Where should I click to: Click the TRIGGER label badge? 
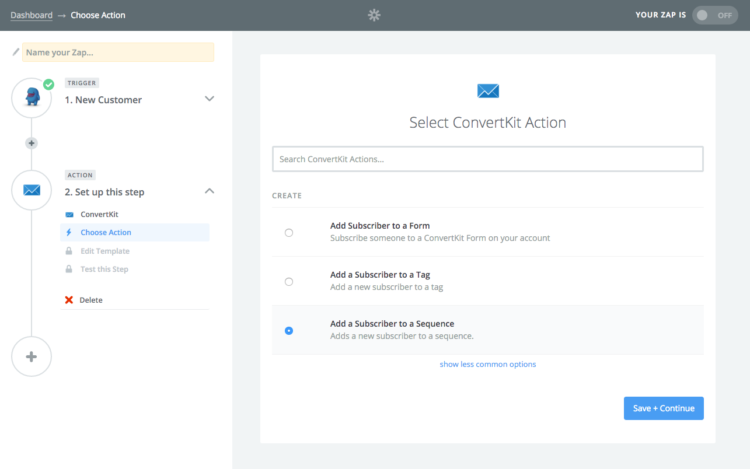point(82,83)
